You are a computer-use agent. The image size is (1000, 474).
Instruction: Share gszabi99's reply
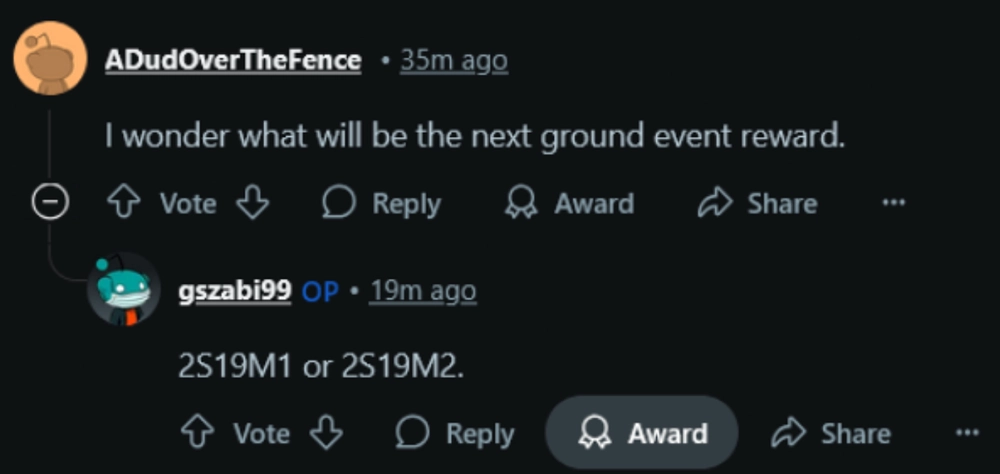[x=830, y=434]
